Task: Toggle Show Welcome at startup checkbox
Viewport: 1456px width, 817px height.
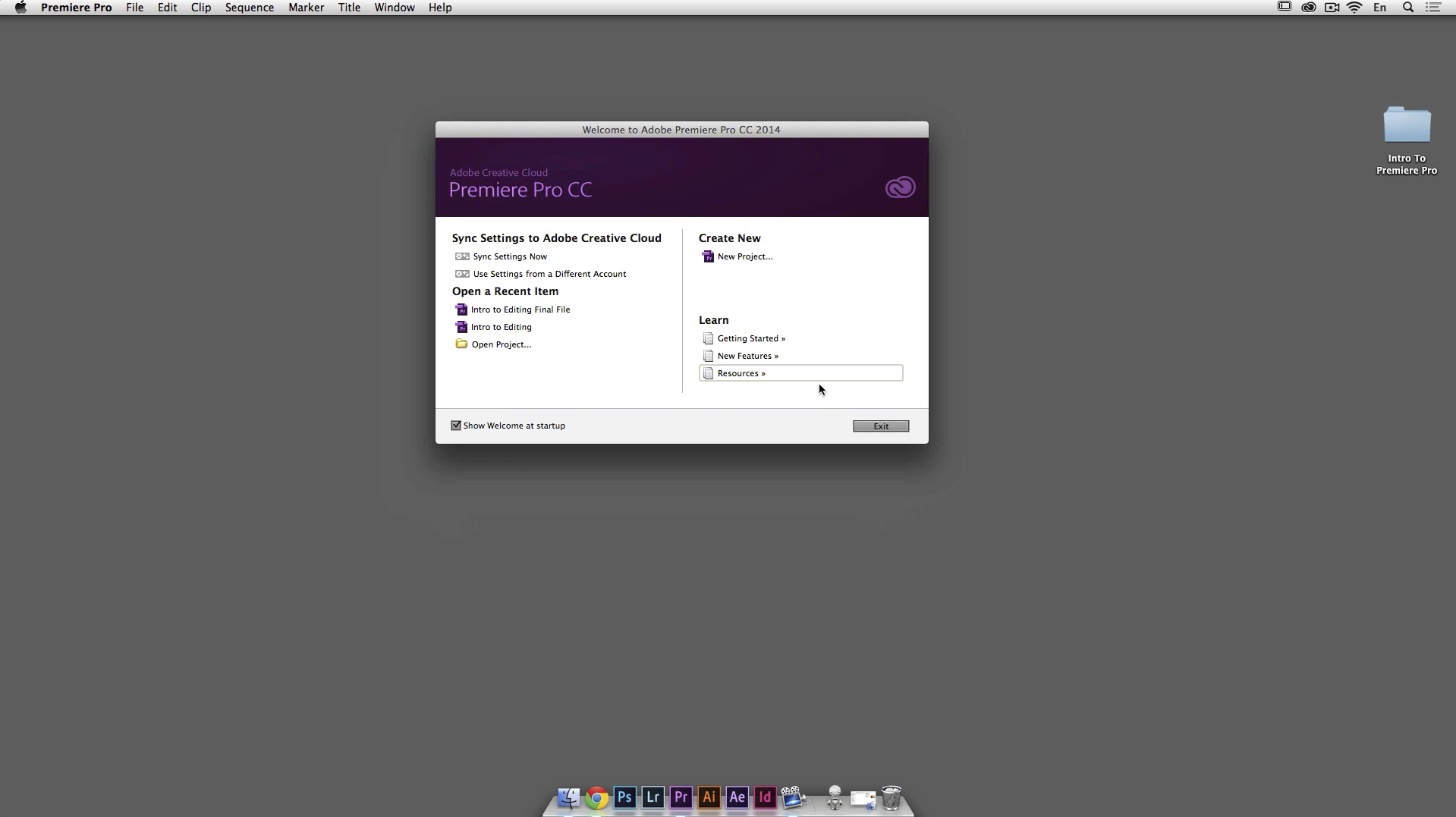Action: tap(456, 426)
